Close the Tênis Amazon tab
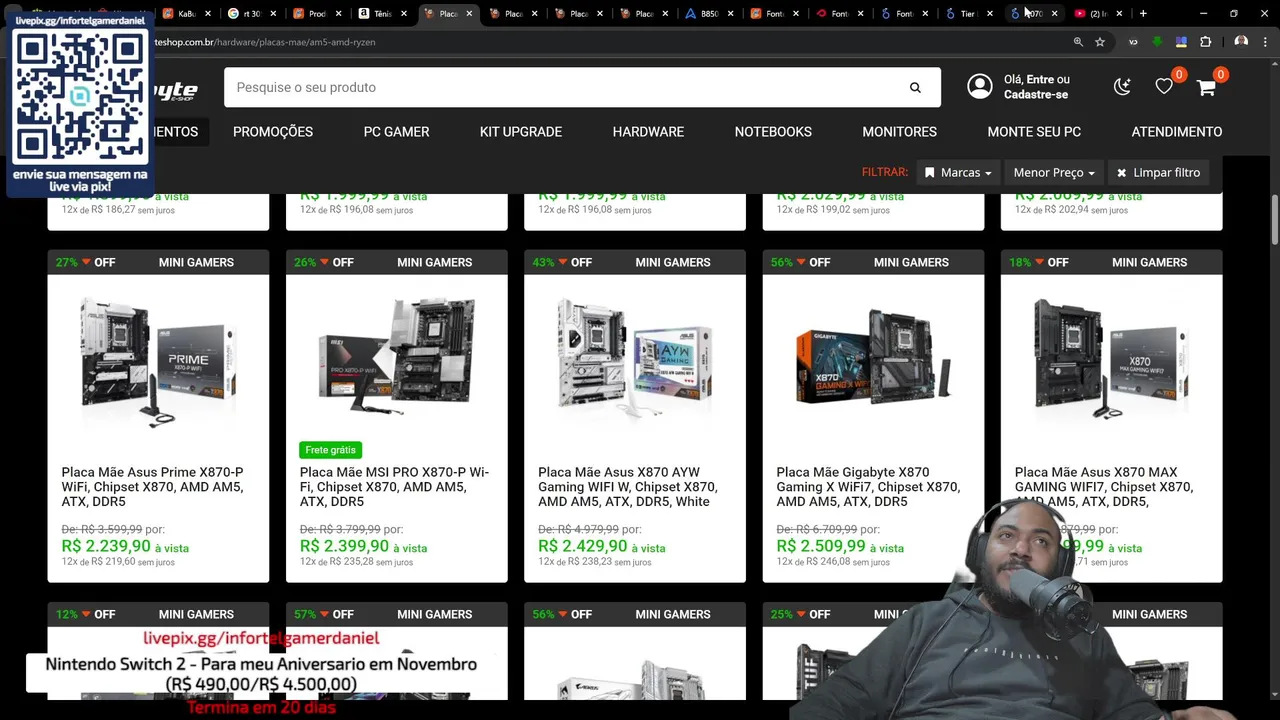This screenshot has width=1280, height=720. (404, 14)
